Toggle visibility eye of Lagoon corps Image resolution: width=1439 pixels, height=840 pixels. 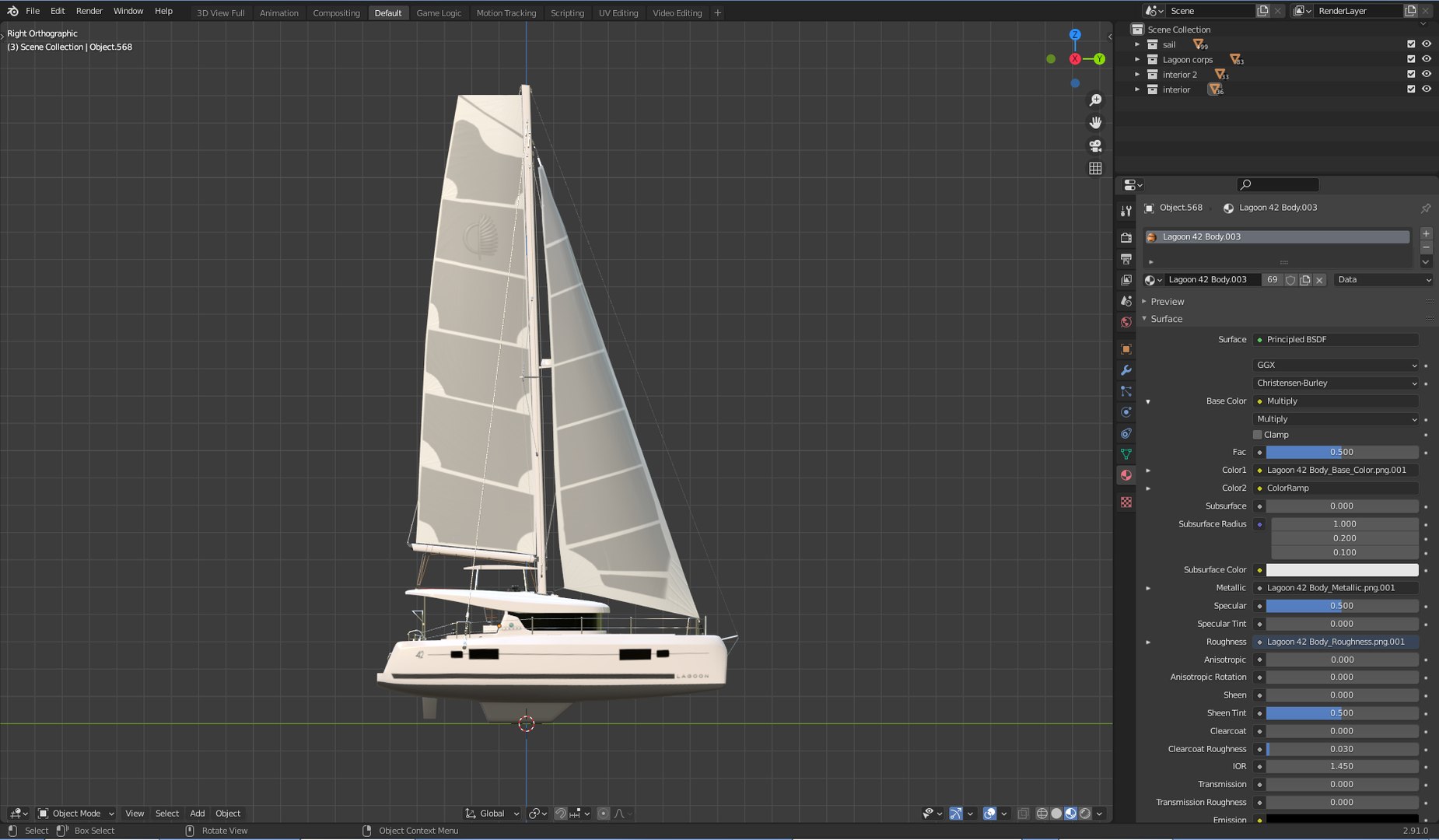click(1427, 59)
